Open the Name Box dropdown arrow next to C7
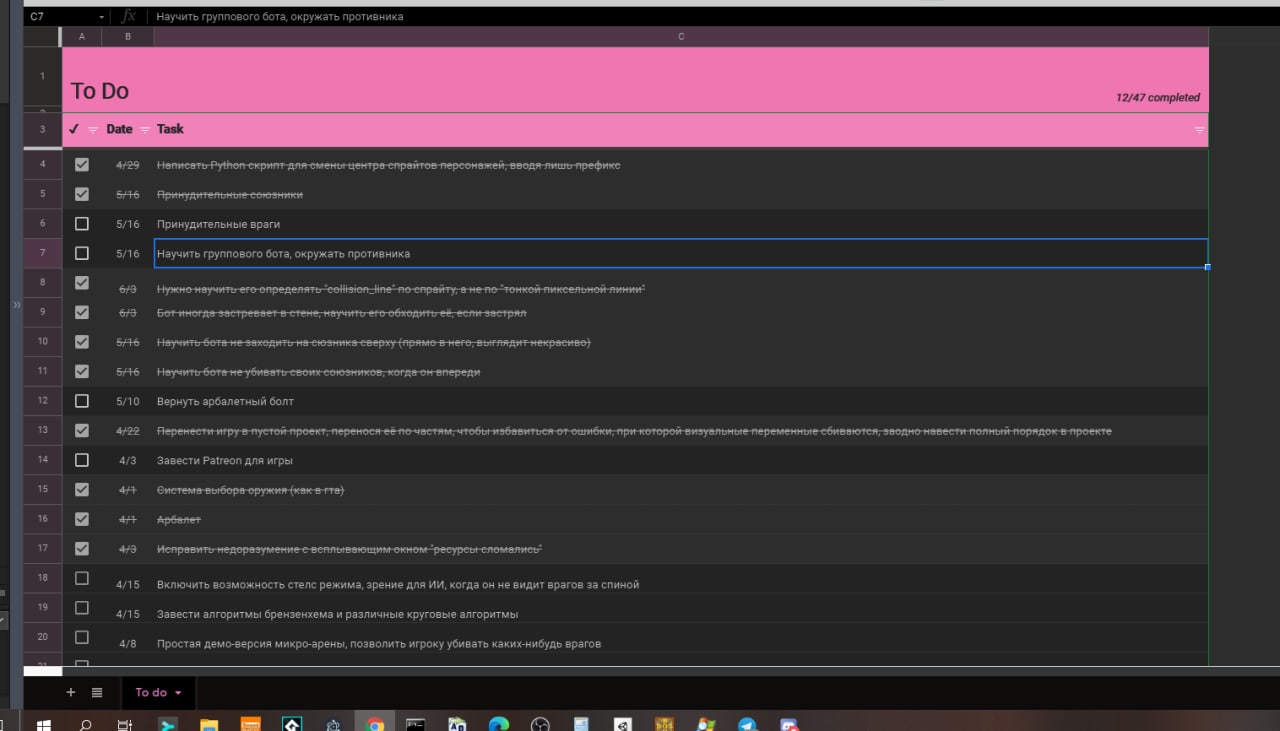The width and height of the screenshot is (1280, 731). point(102,17)
